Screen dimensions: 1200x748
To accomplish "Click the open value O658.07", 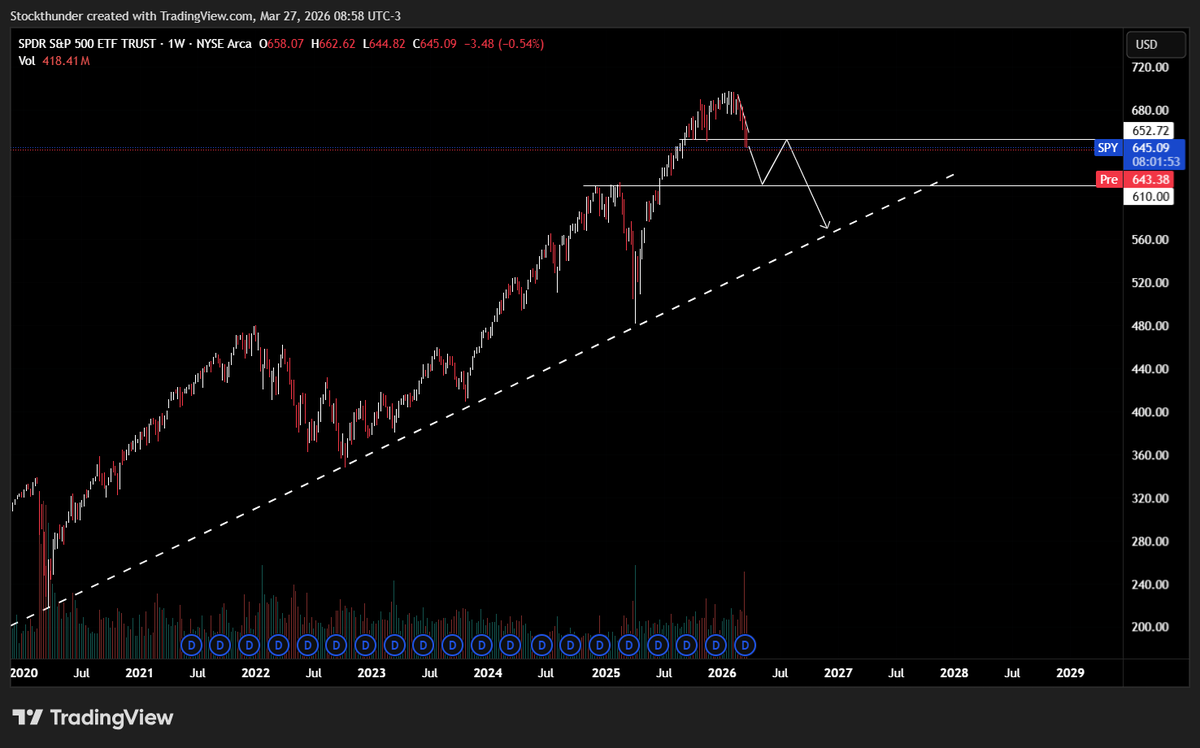I will point(282,44).
